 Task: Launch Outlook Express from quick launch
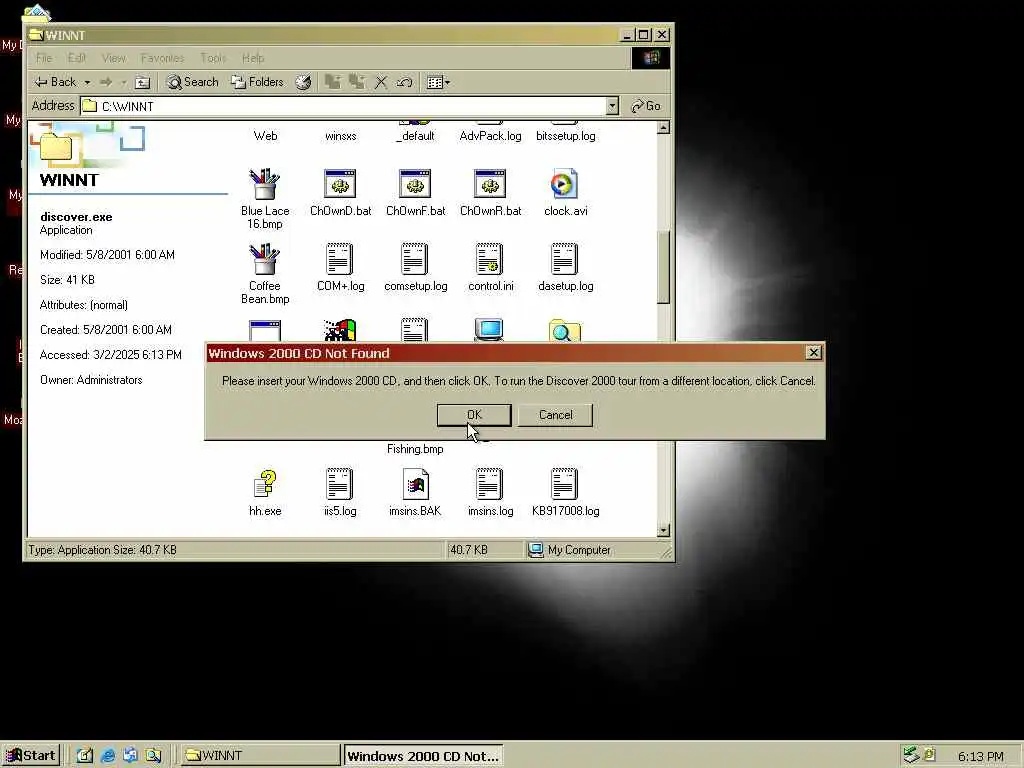tap(130, 756)
